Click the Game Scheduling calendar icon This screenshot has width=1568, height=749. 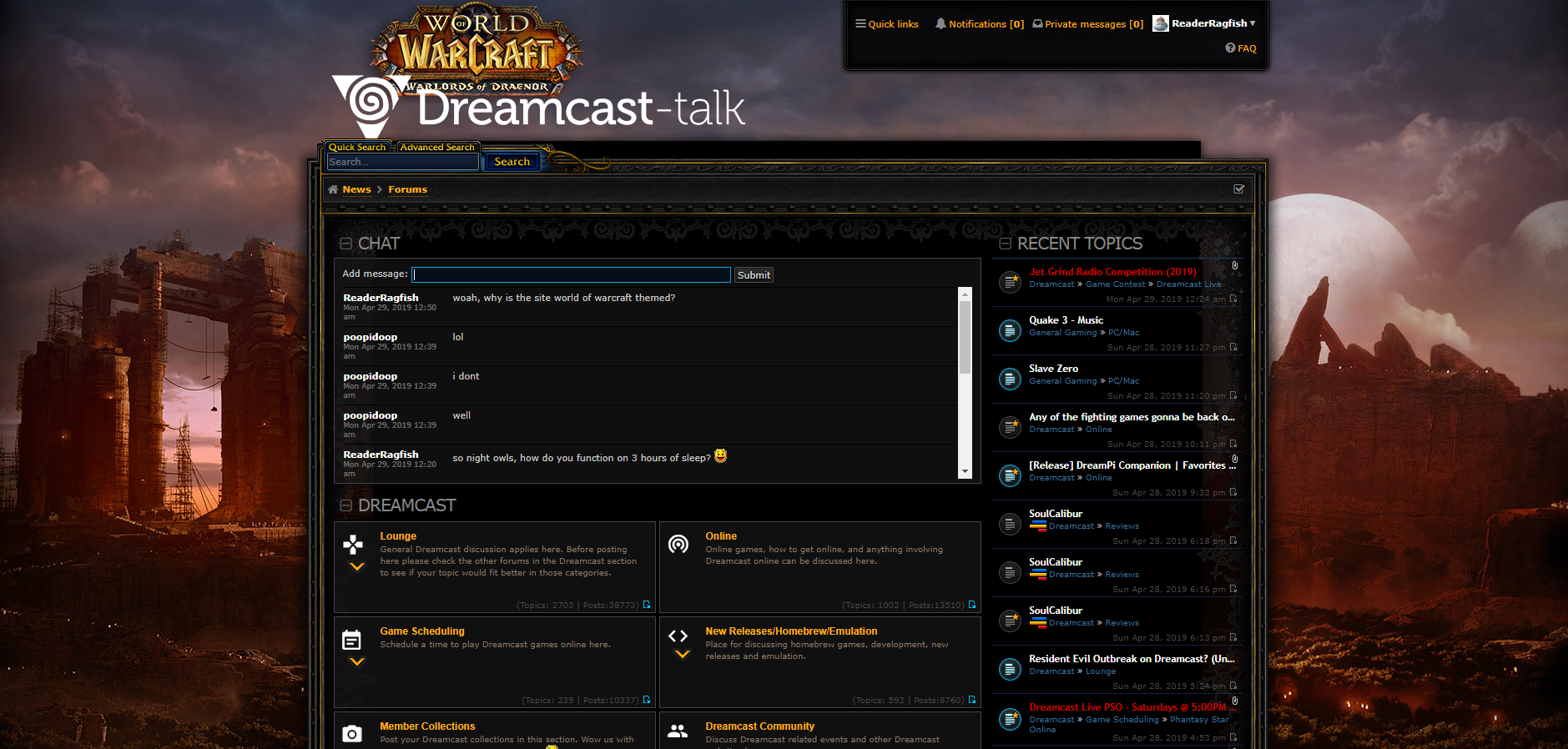(352, 640)
